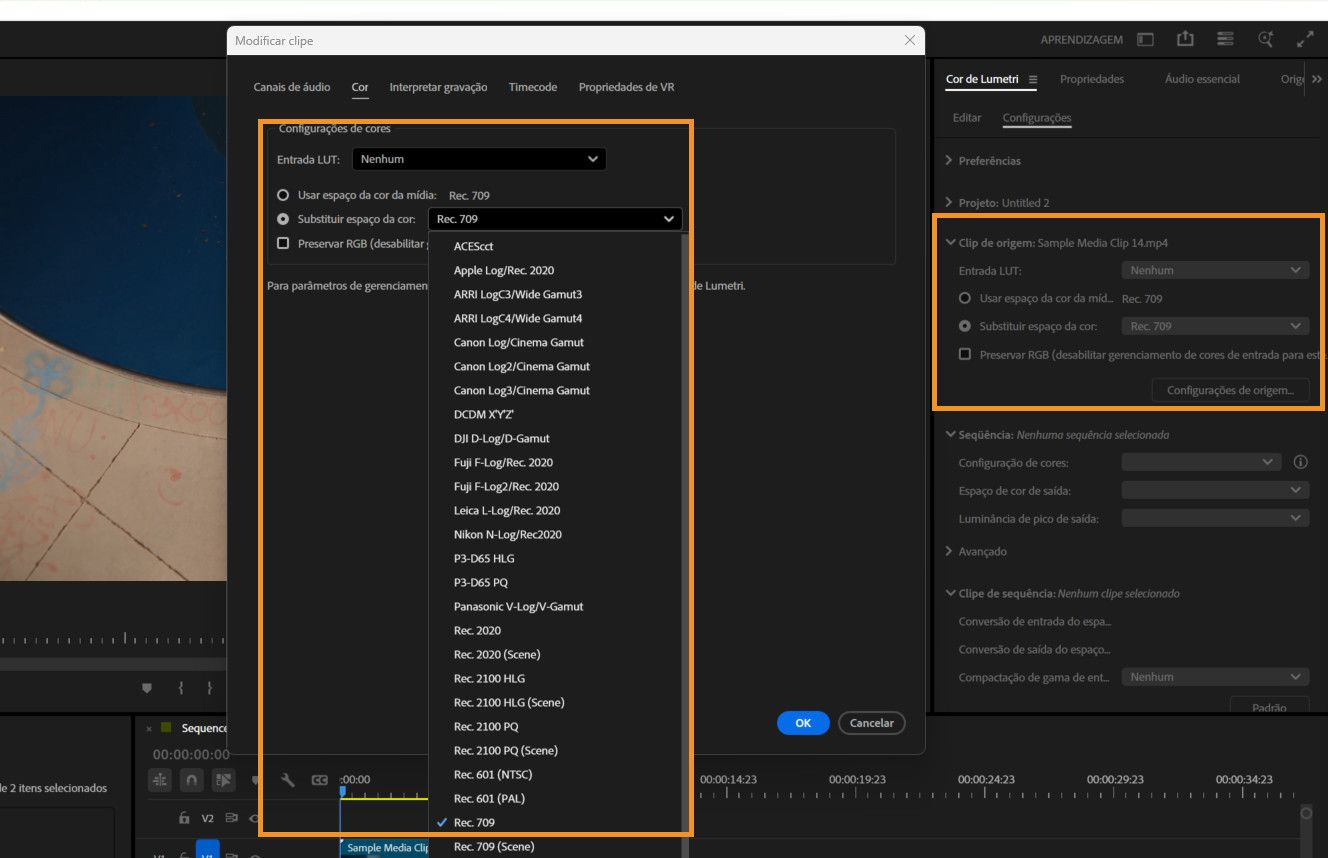Click the Captions (CC) icon above the timeline
This screenshot has width=1328, height=858.
click(x=319, y=780)
